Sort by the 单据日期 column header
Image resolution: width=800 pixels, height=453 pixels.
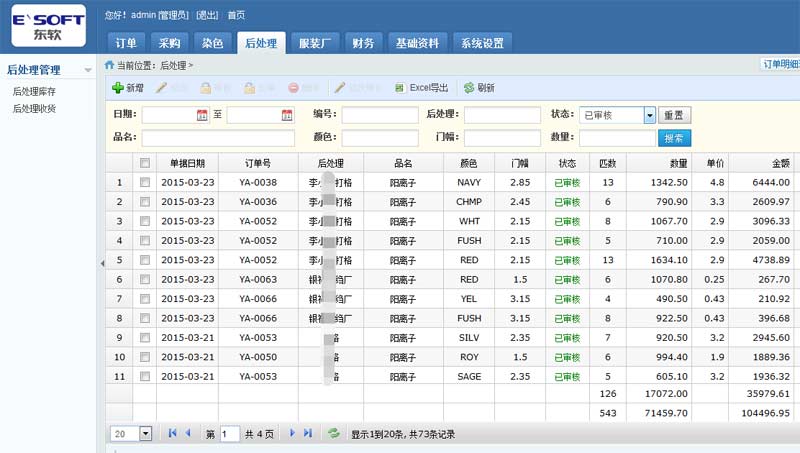pos(187,163)
